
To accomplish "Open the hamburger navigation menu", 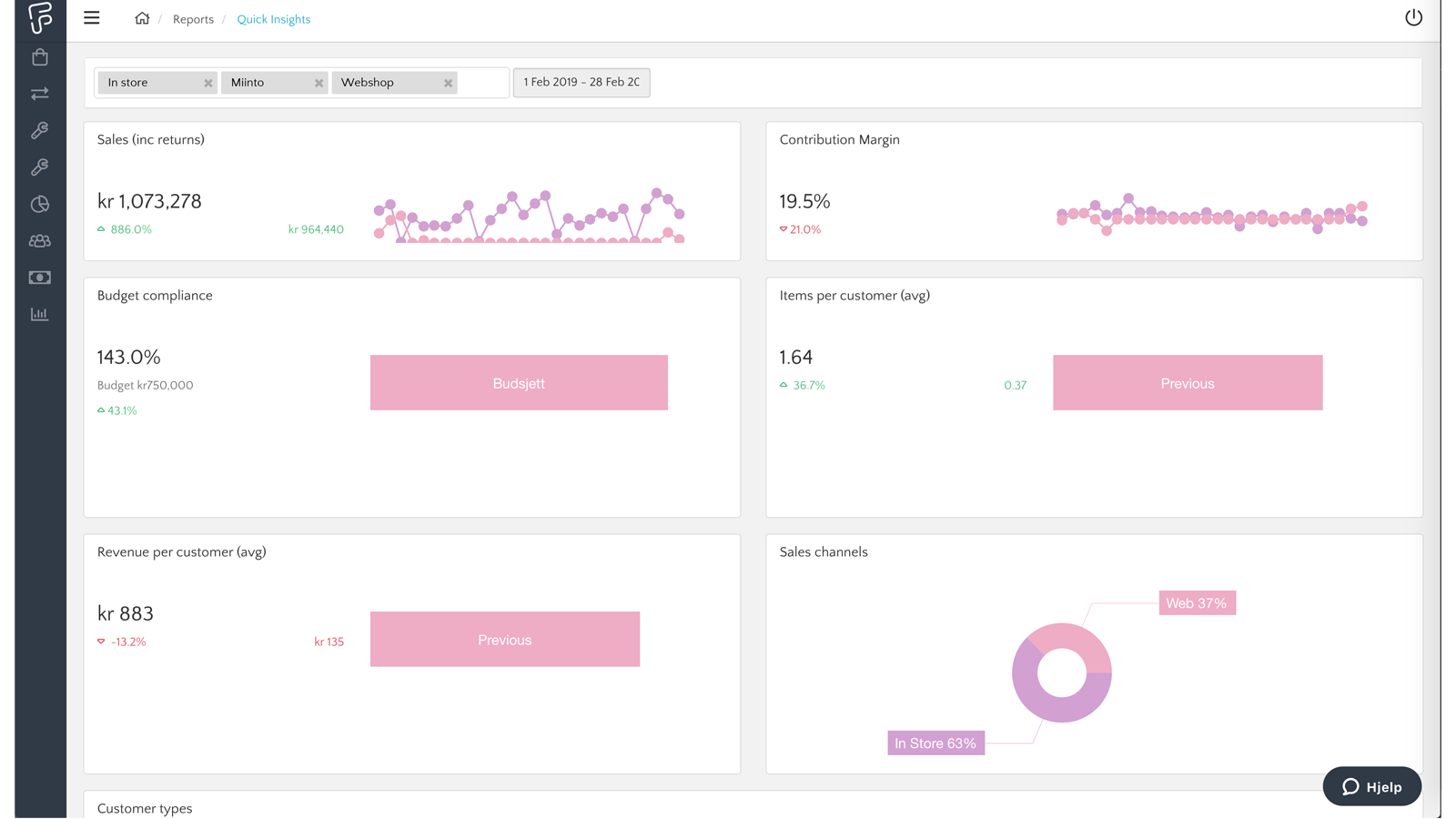I will (91, 17).
